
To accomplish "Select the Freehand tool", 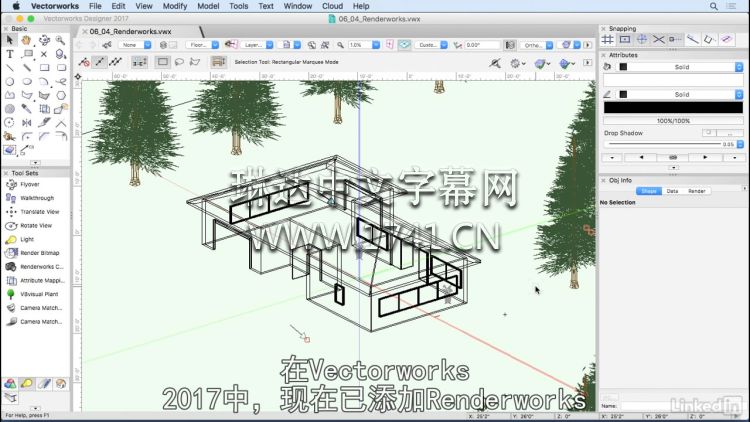I will (61, 82).
